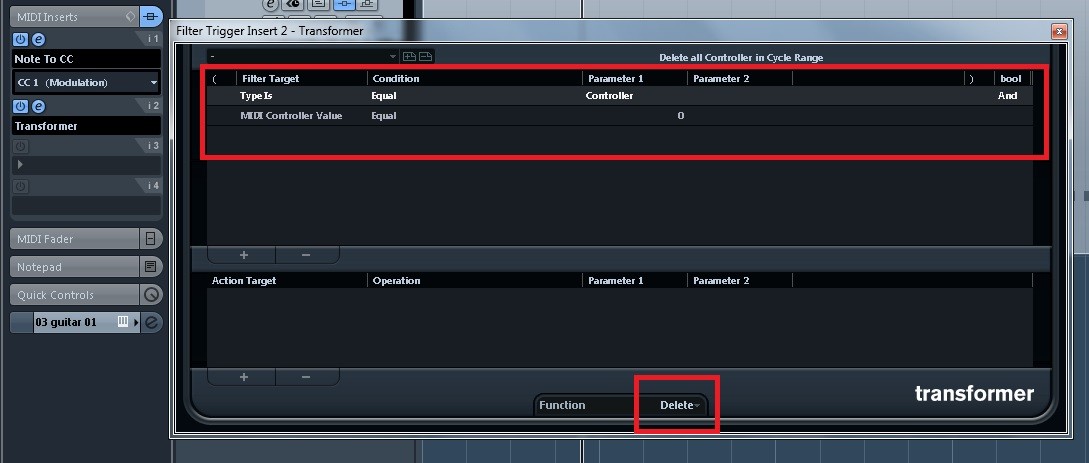Image resolution: width=1089 pixels, height=463 pixels.
Task: Add a filter condition line with plus
Action: (244, 255)
